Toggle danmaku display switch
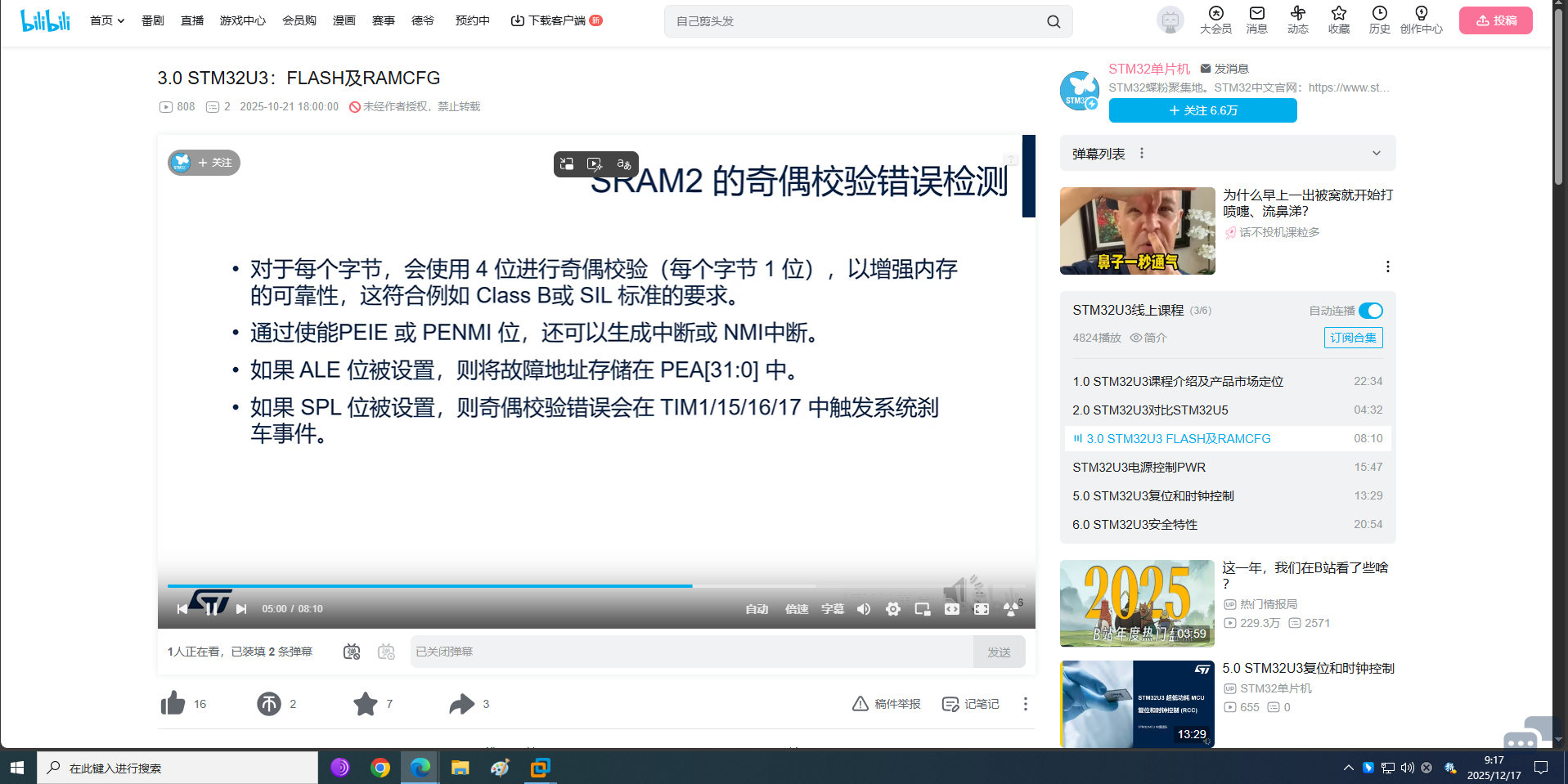Image resolution: width=1568 pixels, height=784 pixels. coord(352,652)
